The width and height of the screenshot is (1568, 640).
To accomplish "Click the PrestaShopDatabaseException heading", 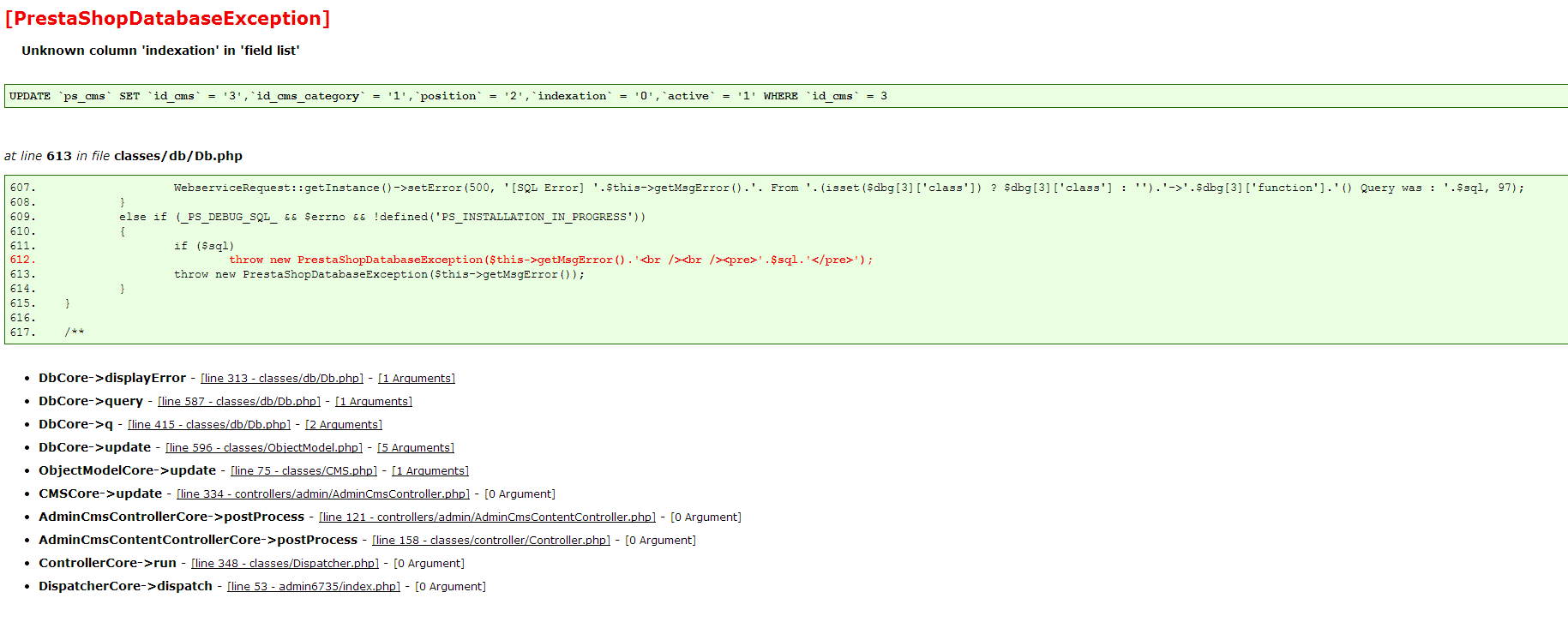I will 167,19.
